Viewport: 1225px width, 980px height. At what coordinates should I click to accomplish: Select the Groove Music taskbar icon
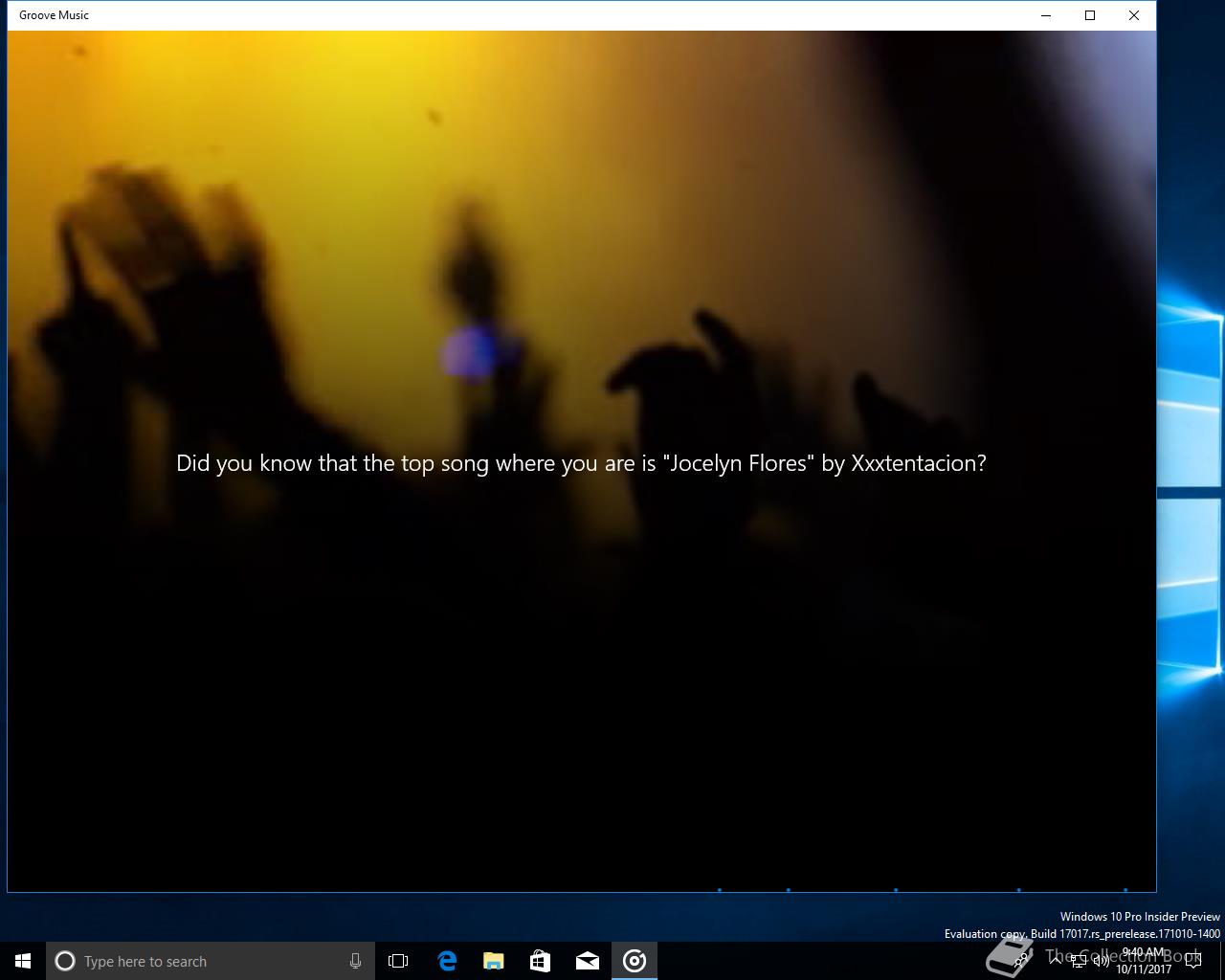tap(635, 961)
